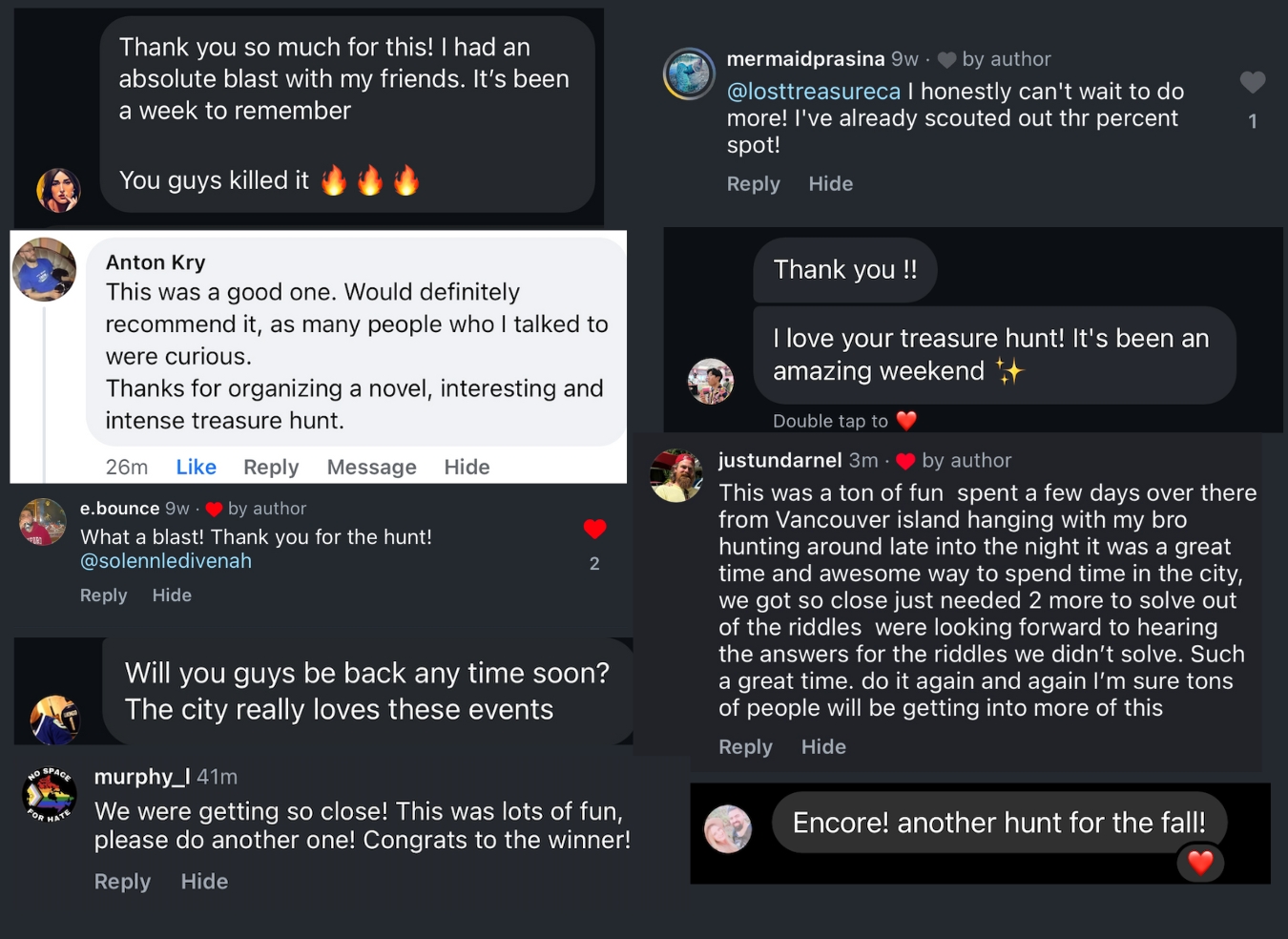Click e.bounce's profile picture

[x=43, y=522]
